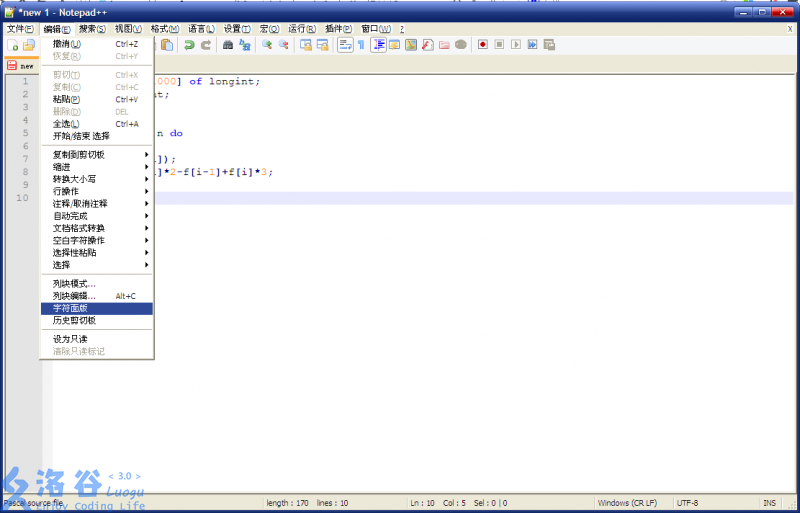Screen dimensions: 800x513
Task: Open the 搜索 menu in menu bar
Action: click(92, 29)
